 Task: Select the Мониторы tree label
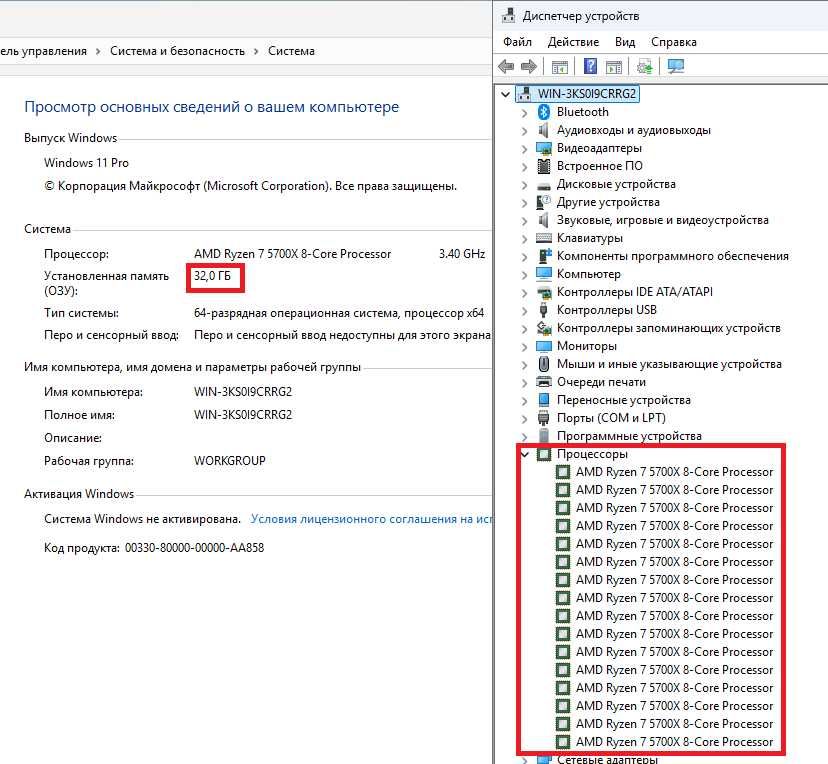pos(587,346)
